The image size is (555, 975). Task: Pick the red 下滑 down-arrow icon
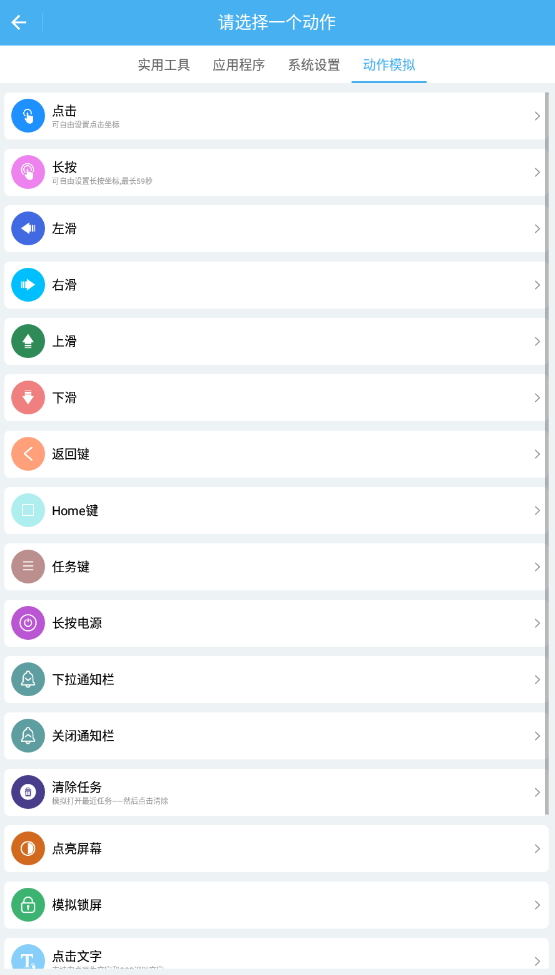(28, 398)
